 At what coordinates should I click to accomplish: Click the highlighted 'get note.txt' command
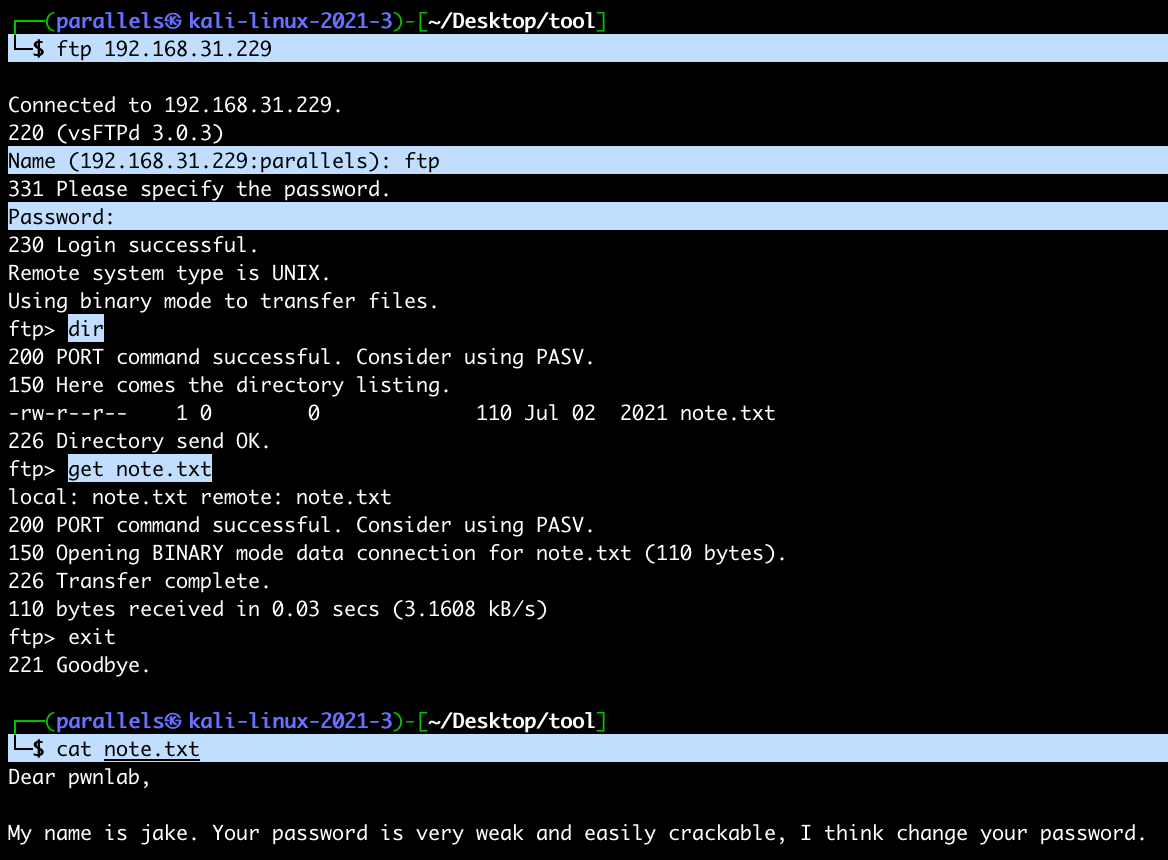pos(140,469)
